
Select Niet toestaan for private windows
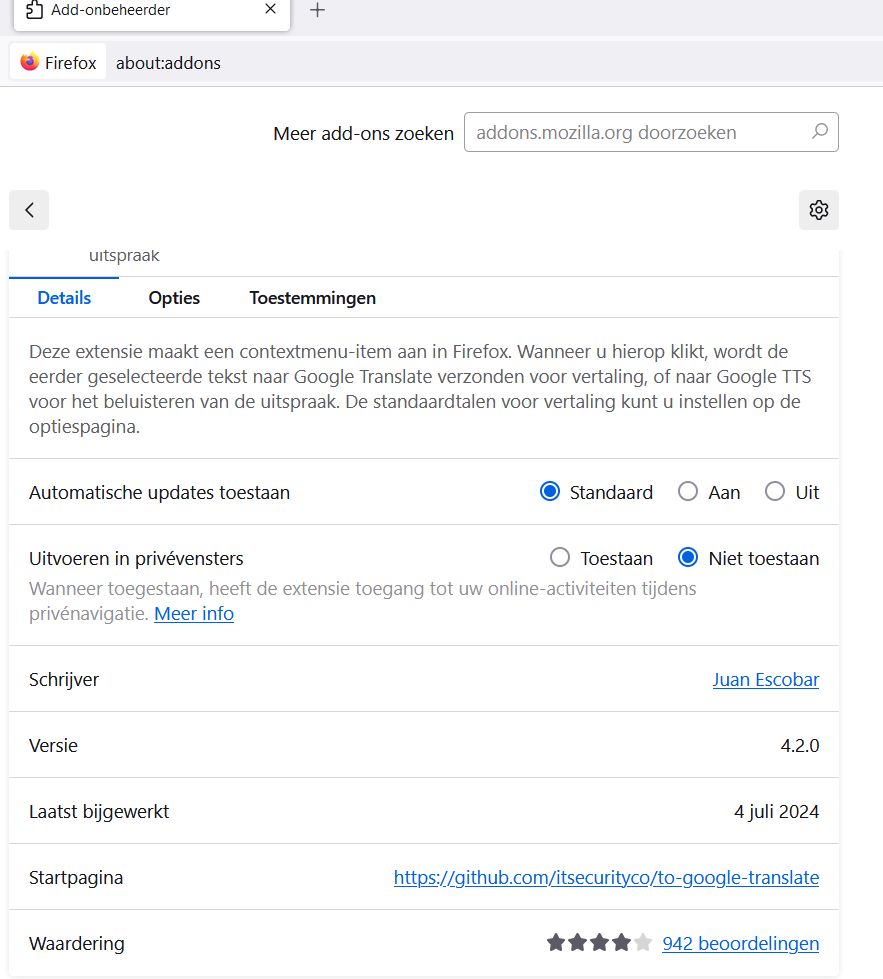click(x=688, y=558)
